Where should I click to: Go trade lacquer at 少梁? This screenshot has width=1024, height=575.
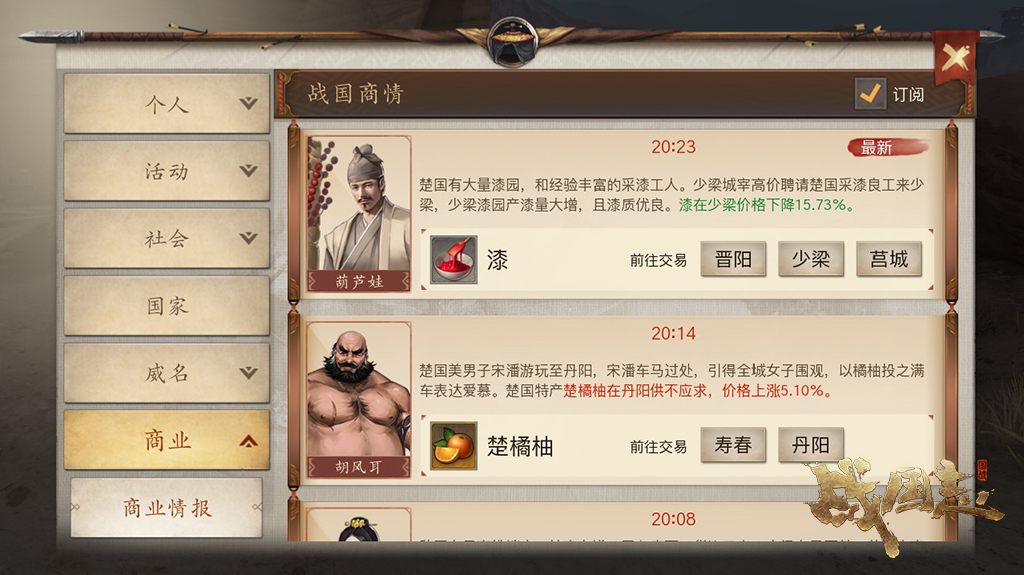[x=810, y=259]
